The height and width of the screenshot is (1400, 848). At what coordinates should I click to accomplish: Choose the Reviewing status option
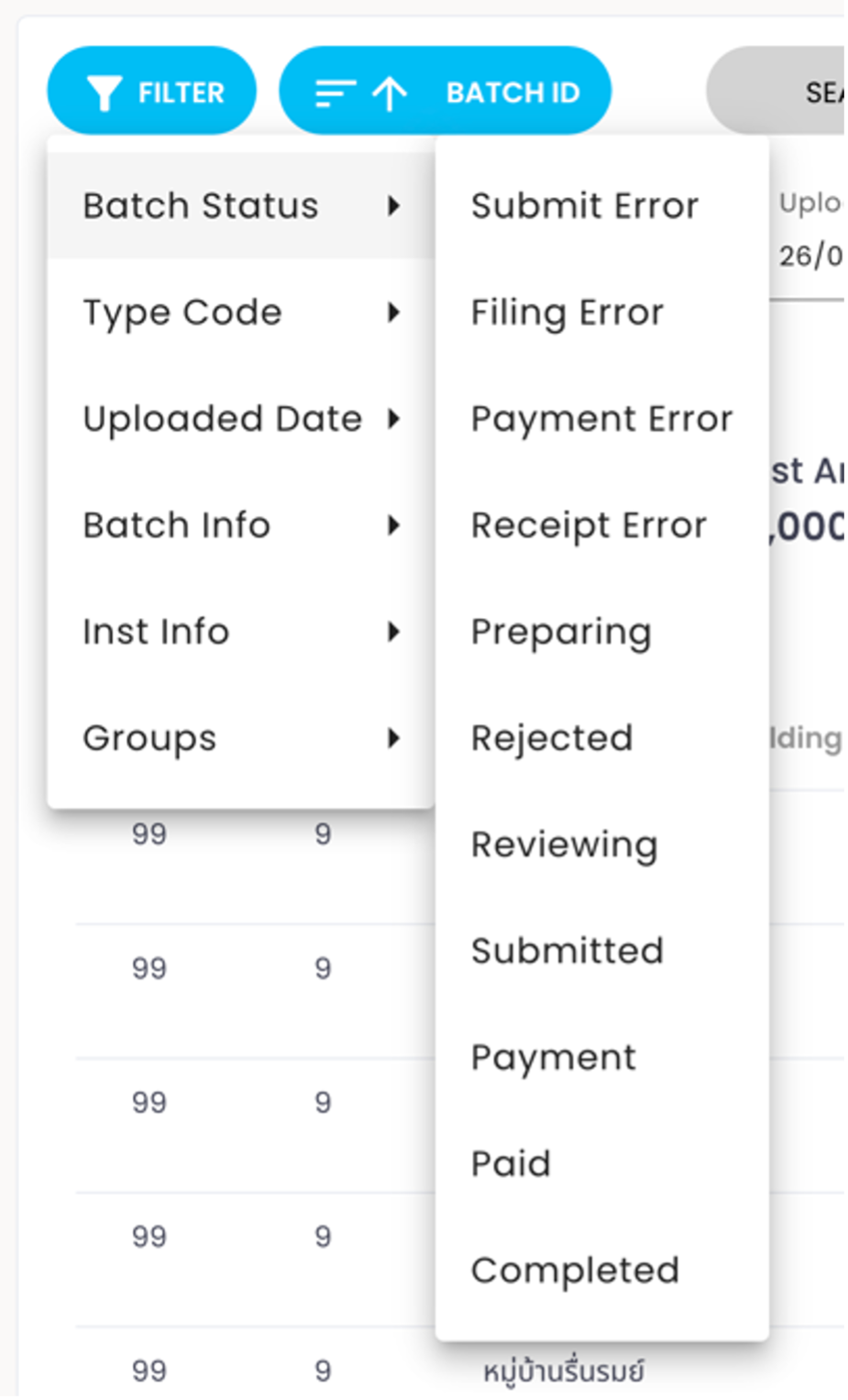[564, 844]
